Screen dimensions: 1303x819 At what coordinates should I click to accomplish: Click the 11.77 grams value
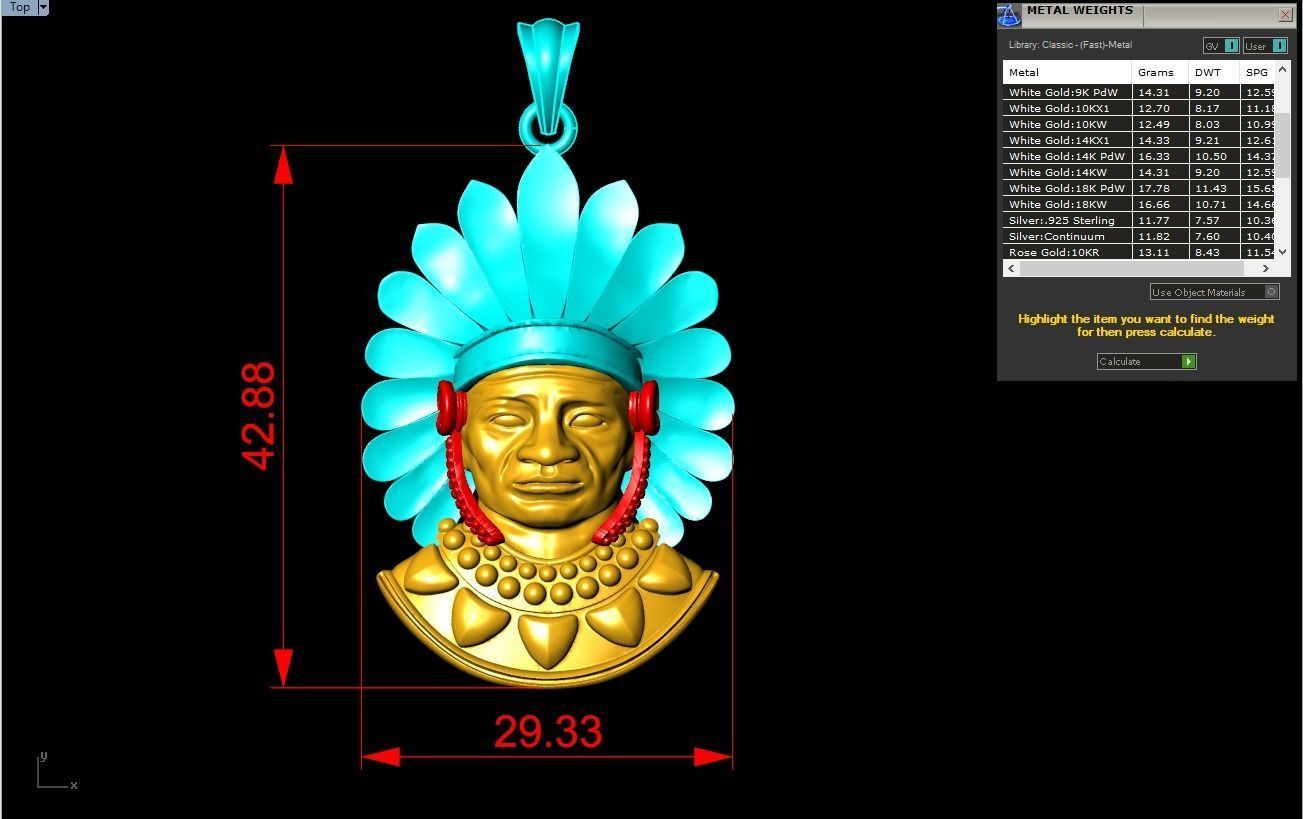(x=1153, y=220)
